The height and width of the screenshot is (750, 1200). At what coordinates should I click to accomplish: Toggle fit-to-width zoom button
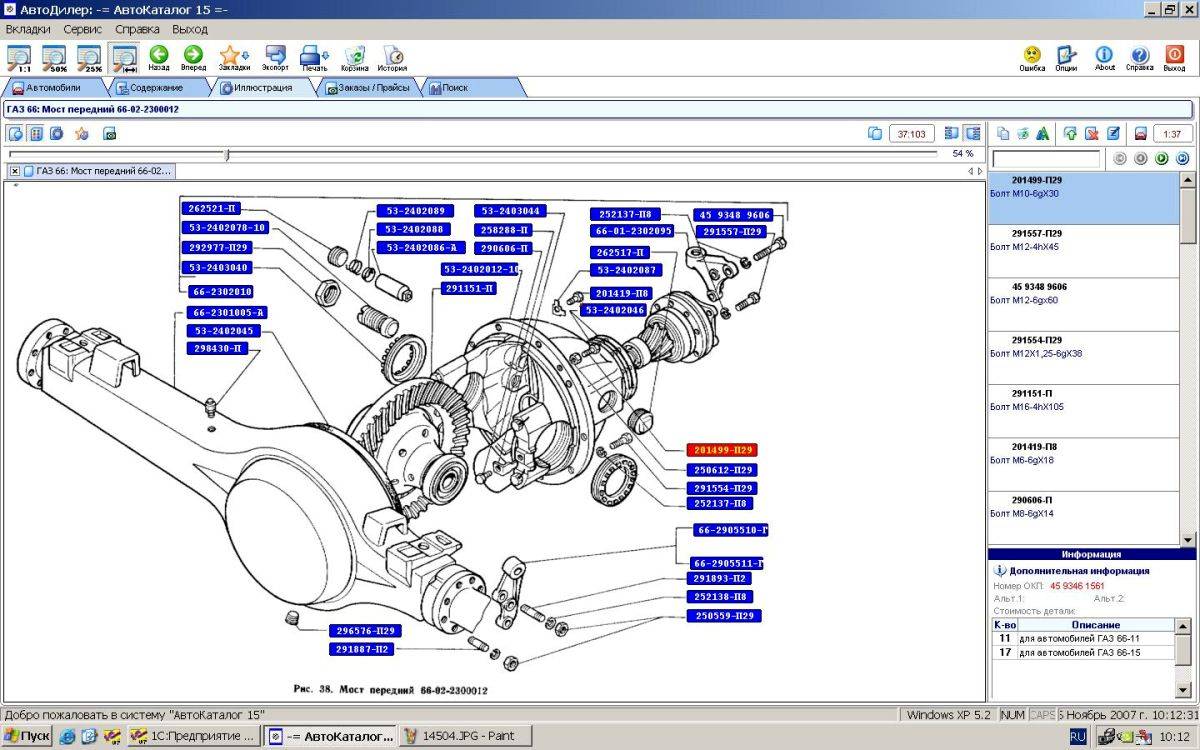coord(125,58)
